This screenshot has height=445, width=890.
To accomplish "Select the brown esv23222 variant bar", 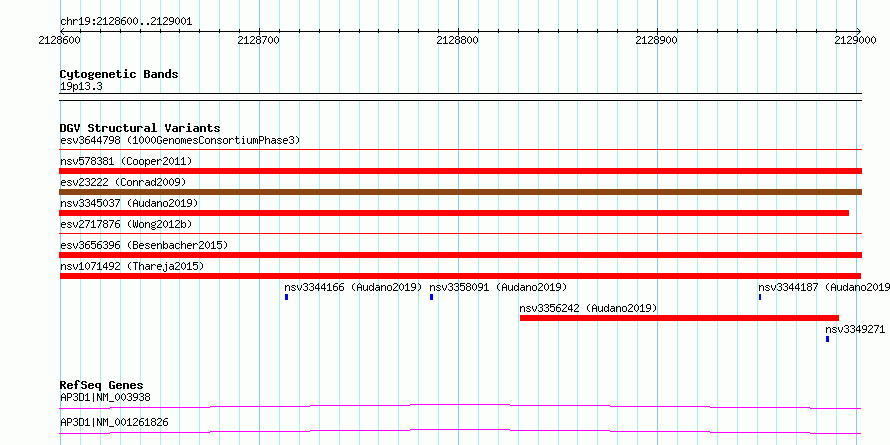I will (x=460, y=192).
